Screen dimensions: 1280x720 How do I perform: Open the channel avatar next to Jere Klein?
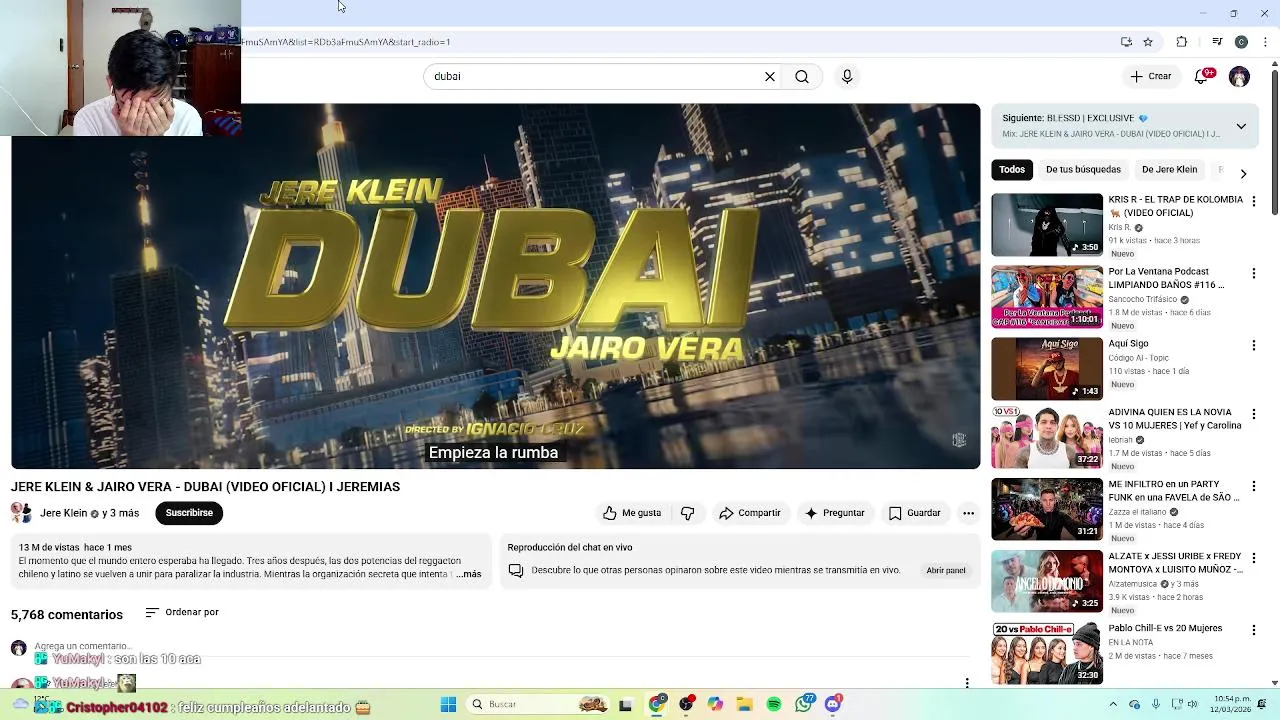pos(21,513)
